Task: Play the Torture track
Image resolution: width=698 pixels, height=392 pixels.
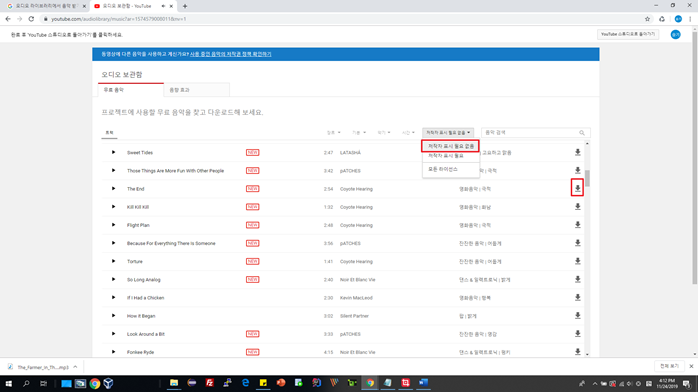Action: point(114,261)
